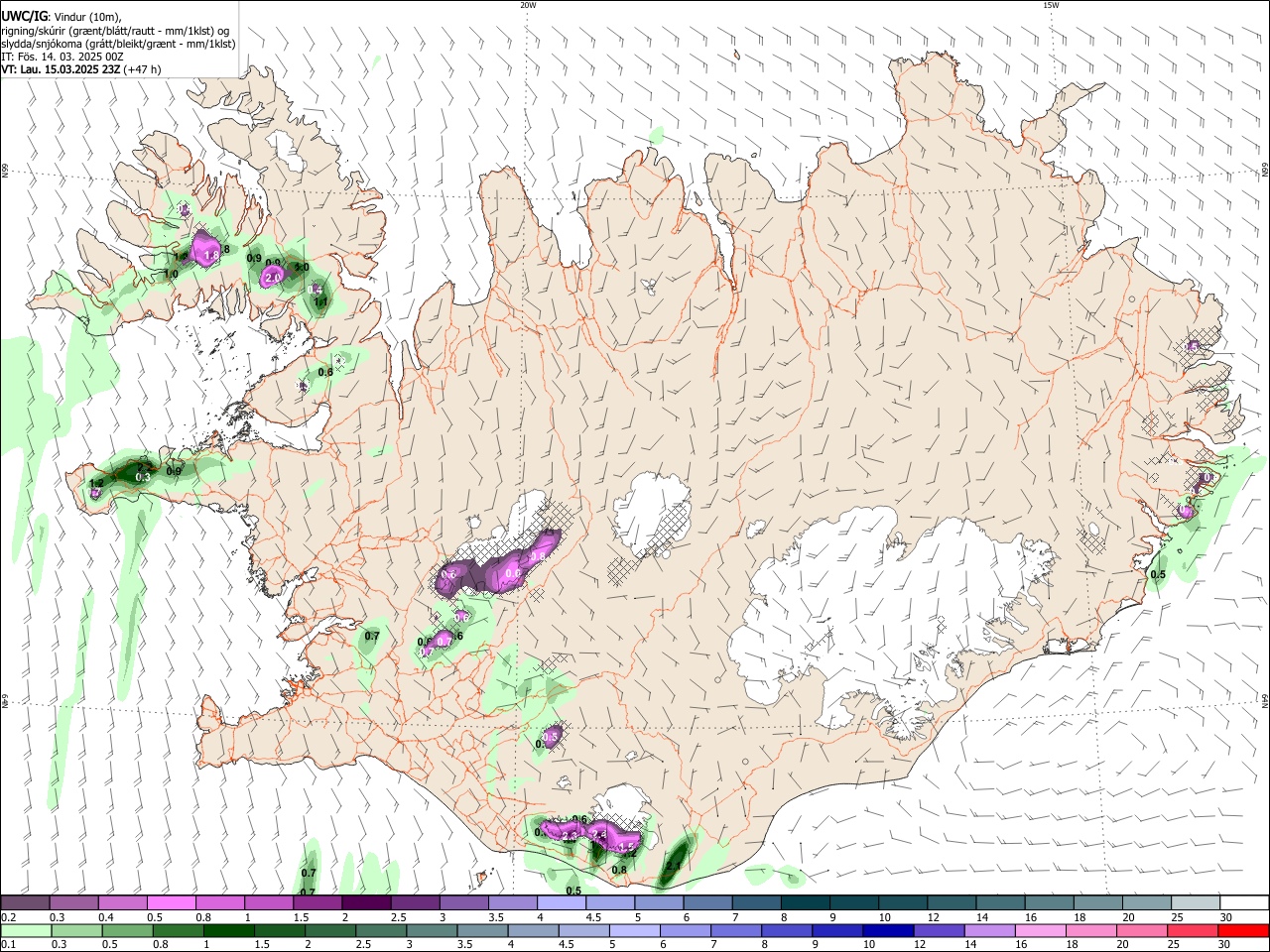Click the '2.1' precipitation value on south coast

(x=673, y=867)
